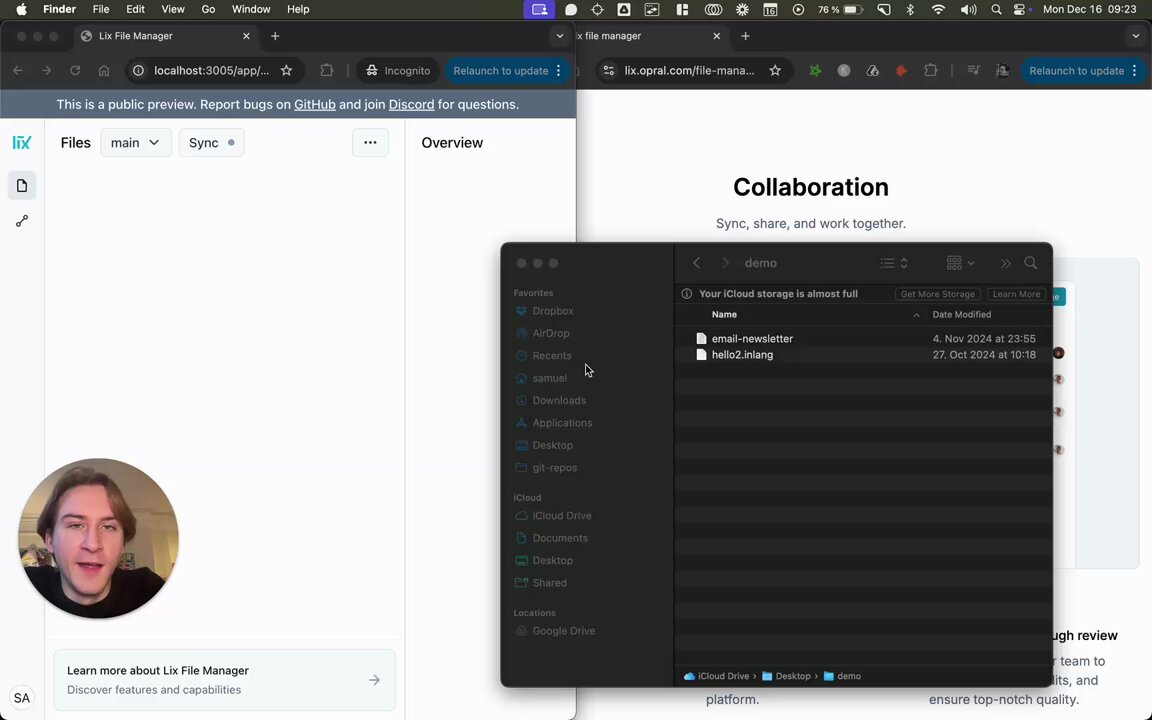1152x720 pixels.
Task: Click Get More Storage button
Action: 937,294
